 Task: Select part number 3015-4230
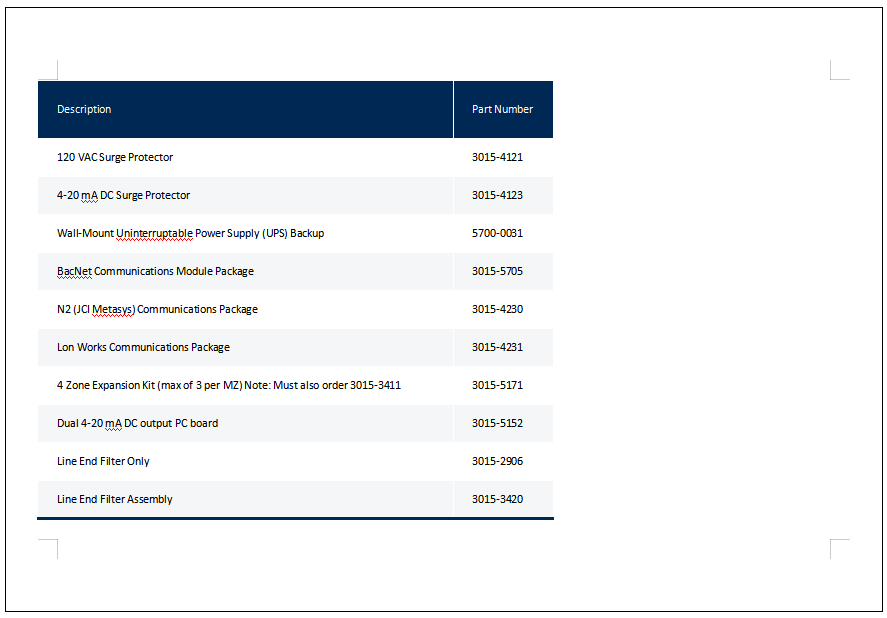(x=497, y=309)
